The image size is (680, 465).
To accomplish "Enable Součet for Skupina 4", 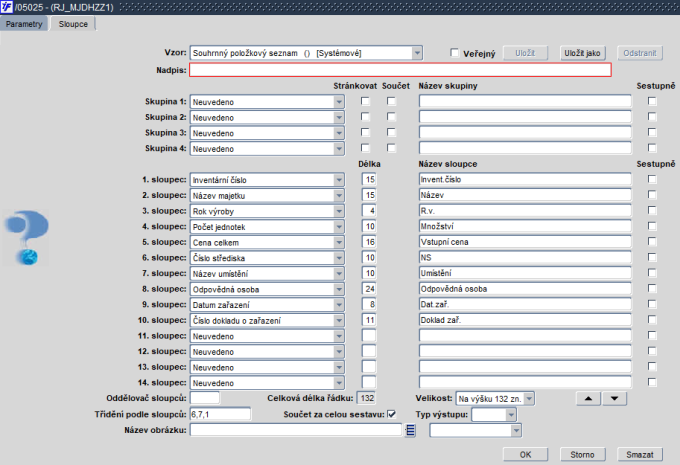I will pos(391,148).
